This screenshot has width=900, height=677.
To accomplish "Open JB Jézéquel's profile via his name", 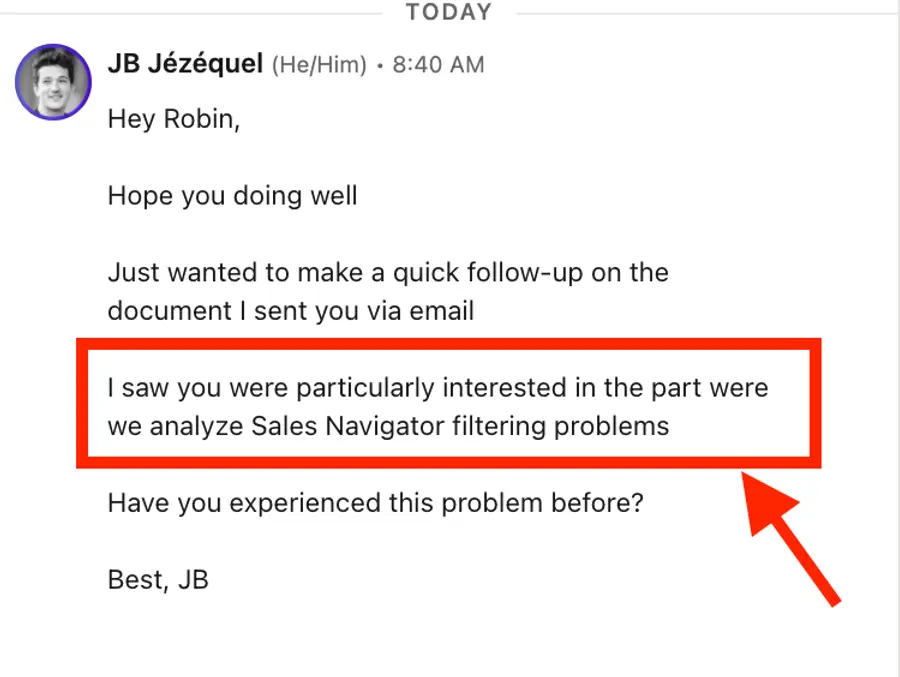I will point(184,64).
